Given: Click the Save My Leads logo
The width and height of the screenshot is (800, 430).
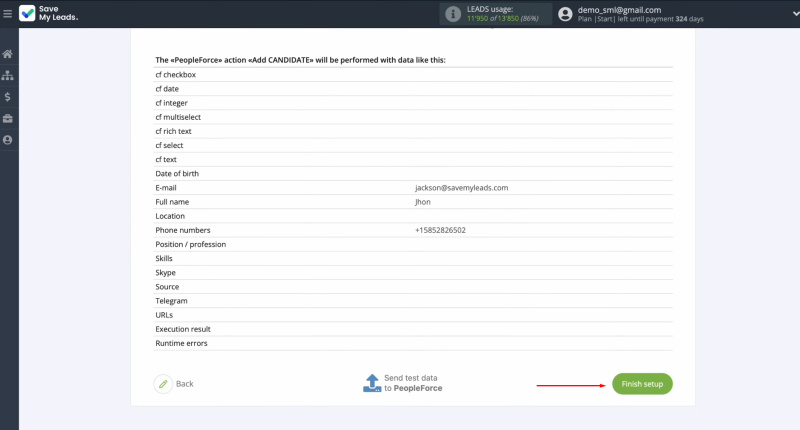Looking at the screenshot, I should [x=48, y=13].
